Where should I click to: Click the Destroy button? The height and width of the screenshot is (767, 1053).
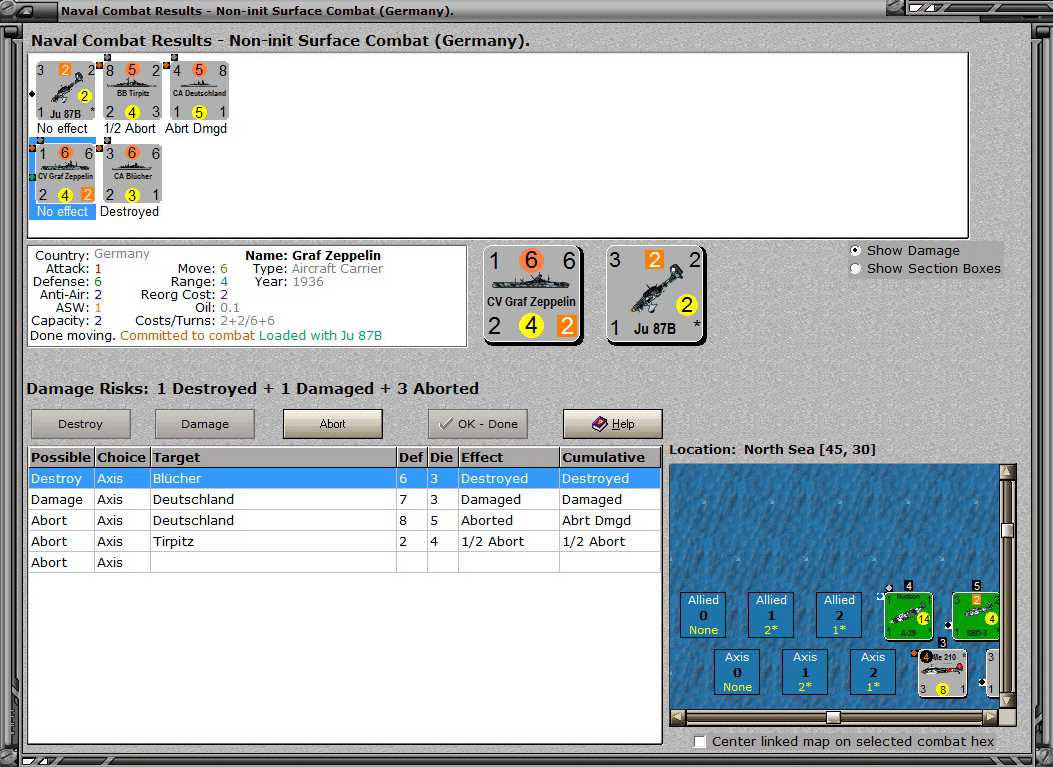(81, 424)
